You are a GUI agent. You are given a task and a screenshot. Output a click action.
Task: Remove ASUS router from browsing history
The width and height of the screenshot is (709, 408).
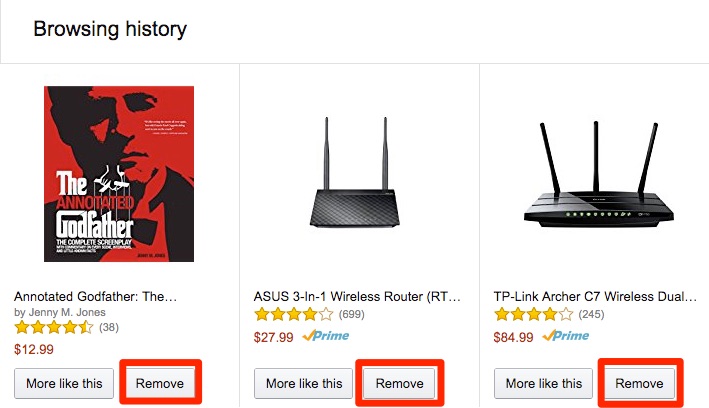click(x=400, y=383)
